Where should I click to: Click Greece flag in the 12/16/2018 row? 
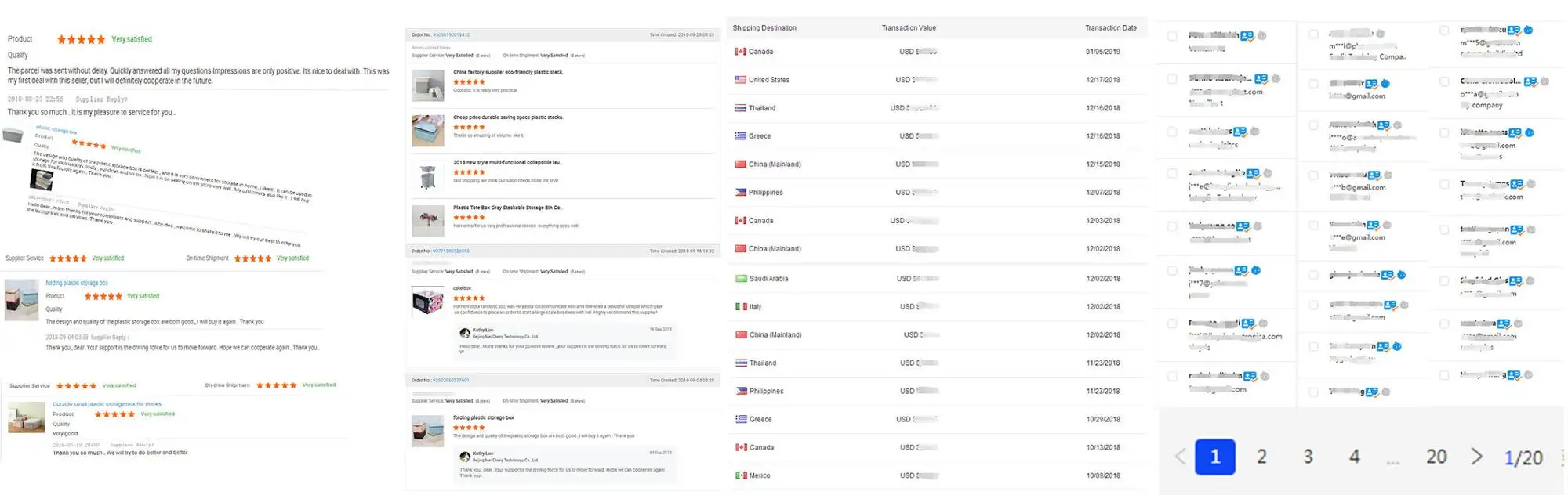click(740, 136)
